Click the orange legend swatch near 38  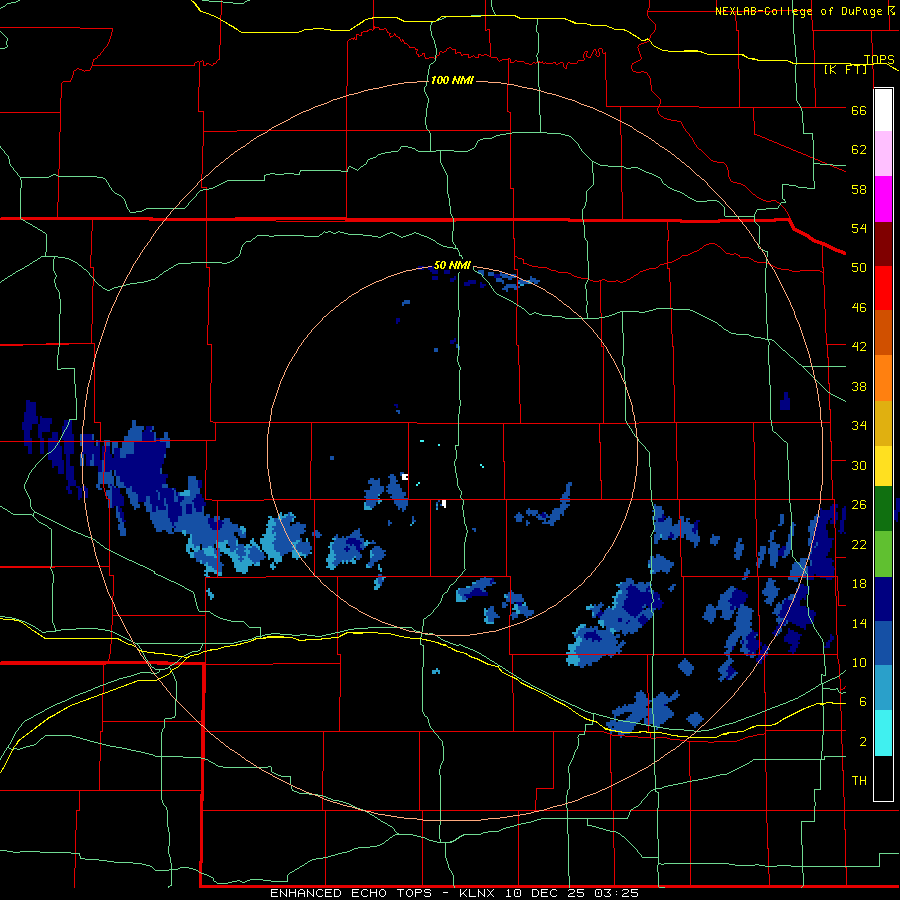pyautogui.click(x=883, y=378)
